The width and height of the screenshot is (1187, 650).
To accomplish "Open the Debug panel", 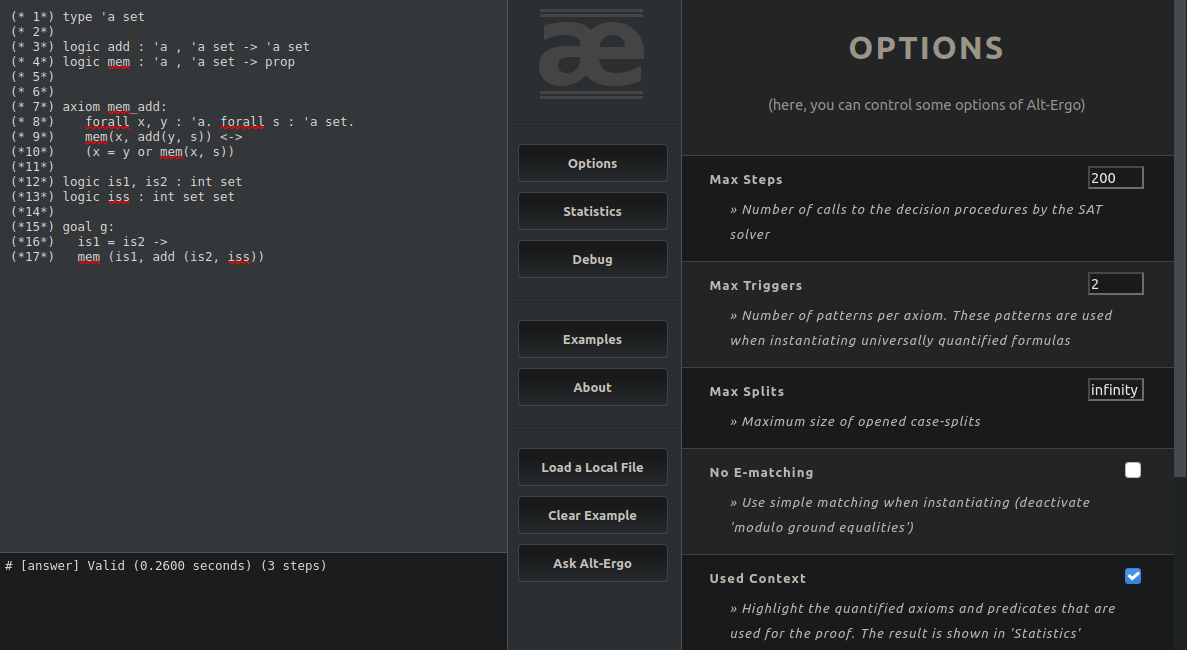I will click(592, 259).
